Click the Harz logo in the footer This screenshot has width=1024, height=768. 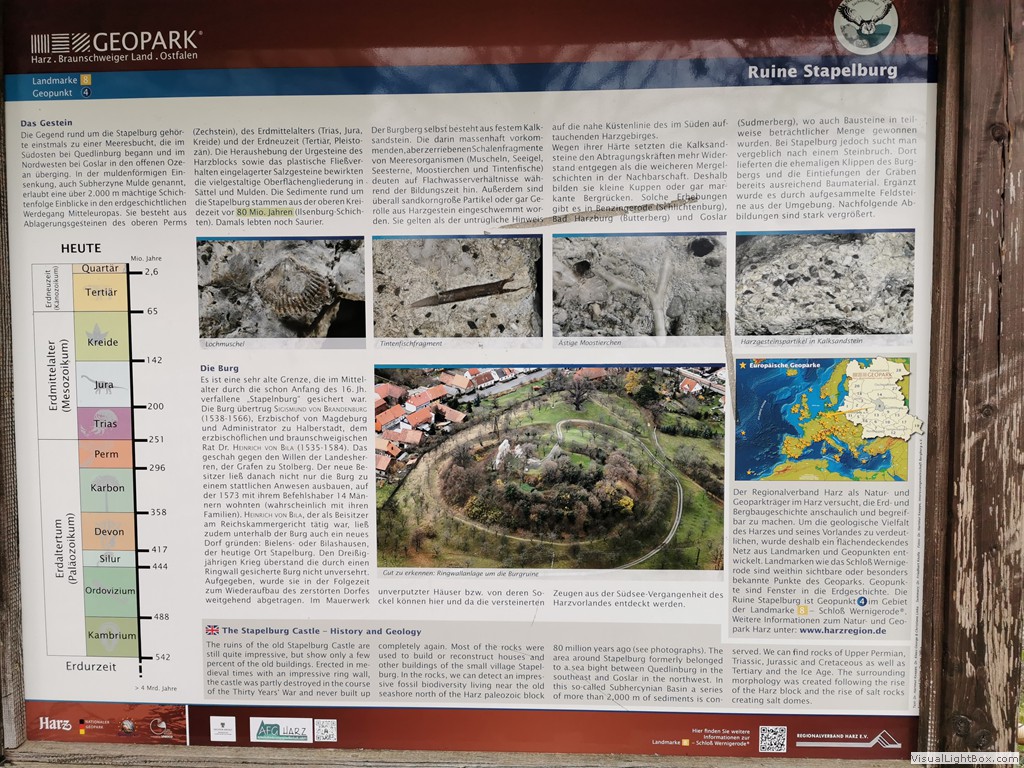tap(55, 724)
